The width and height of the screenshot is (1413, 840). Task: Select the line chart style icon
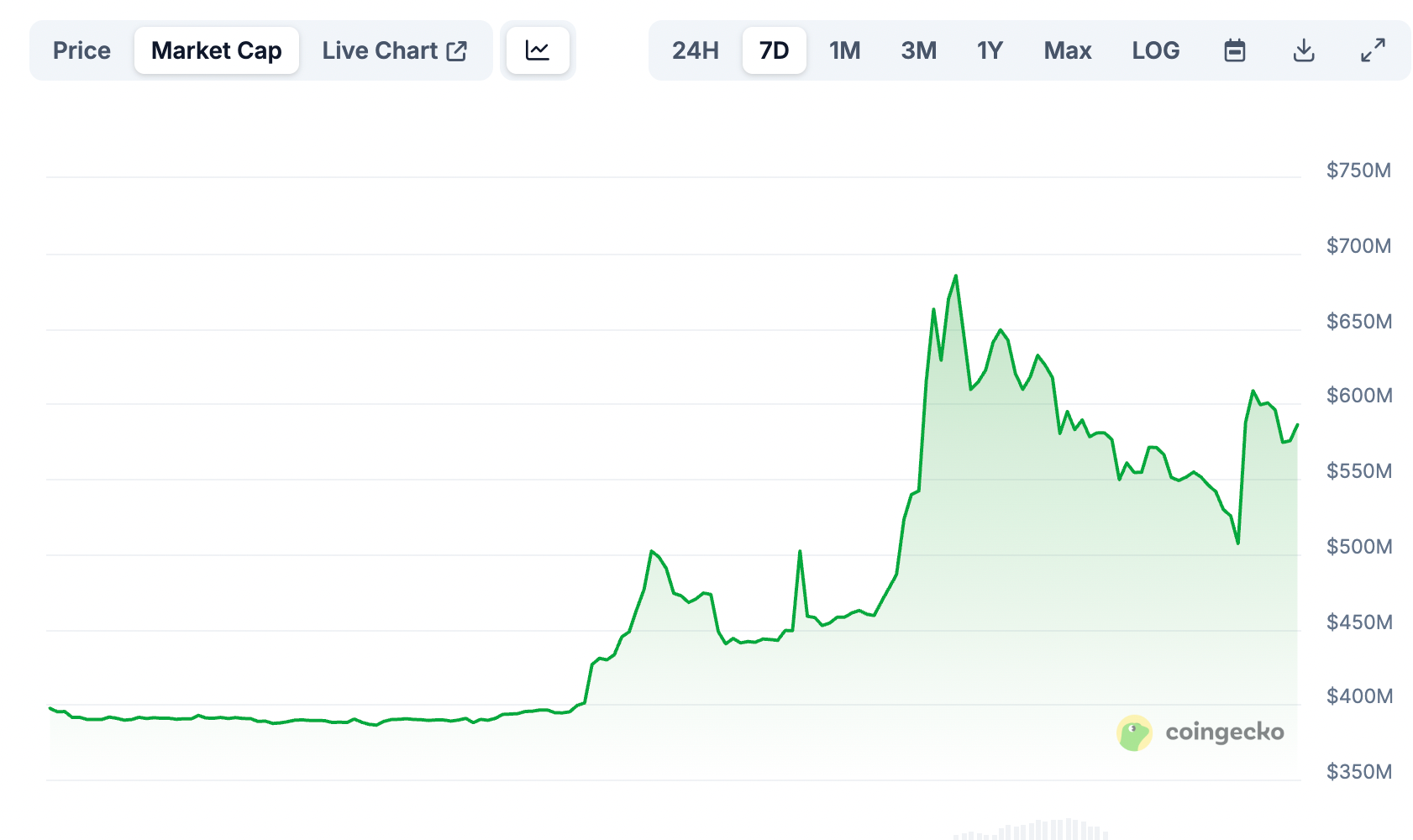(538, 50)
